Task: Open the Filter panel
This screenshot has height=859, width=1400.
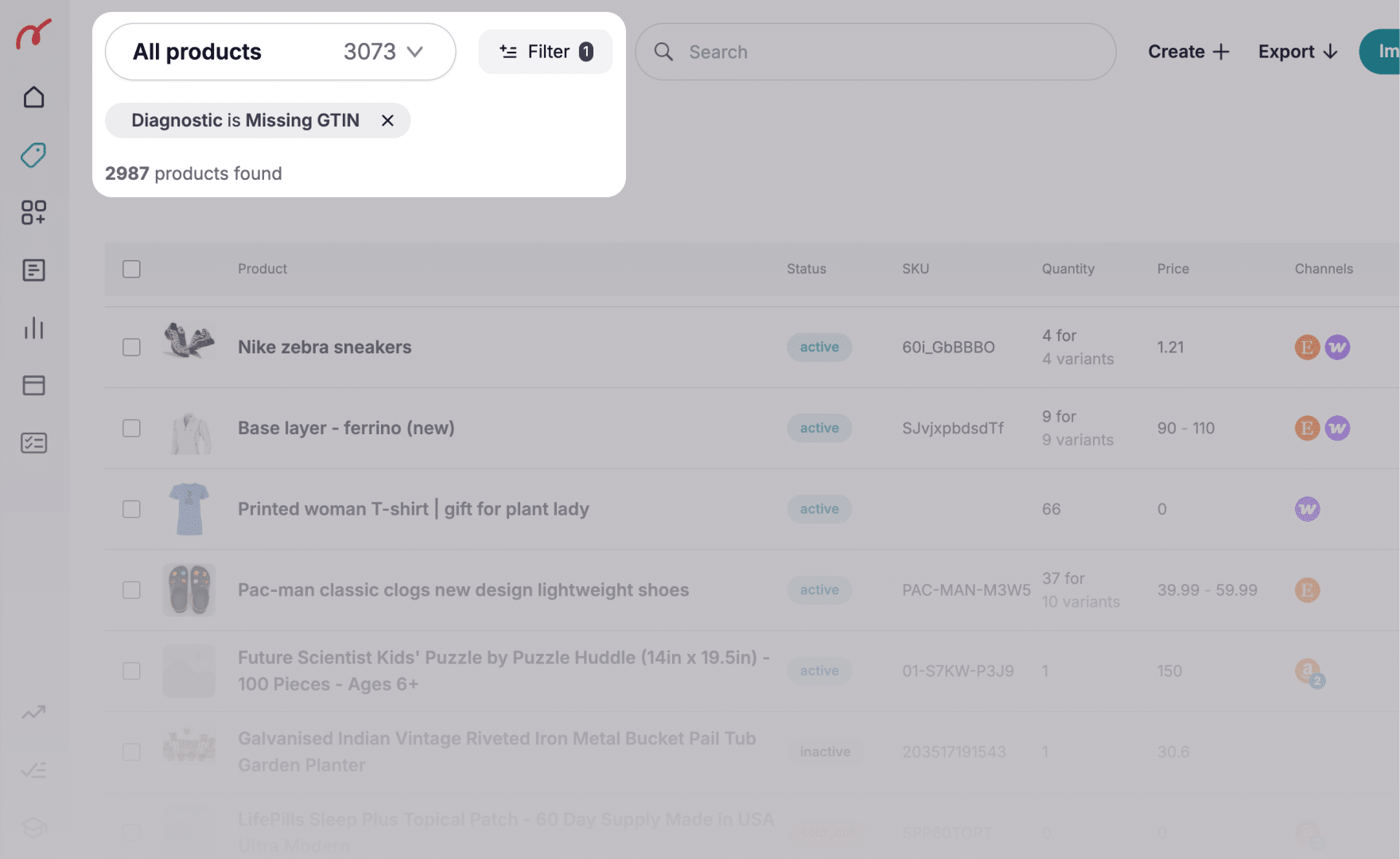Action: click(x=546, y=52)
